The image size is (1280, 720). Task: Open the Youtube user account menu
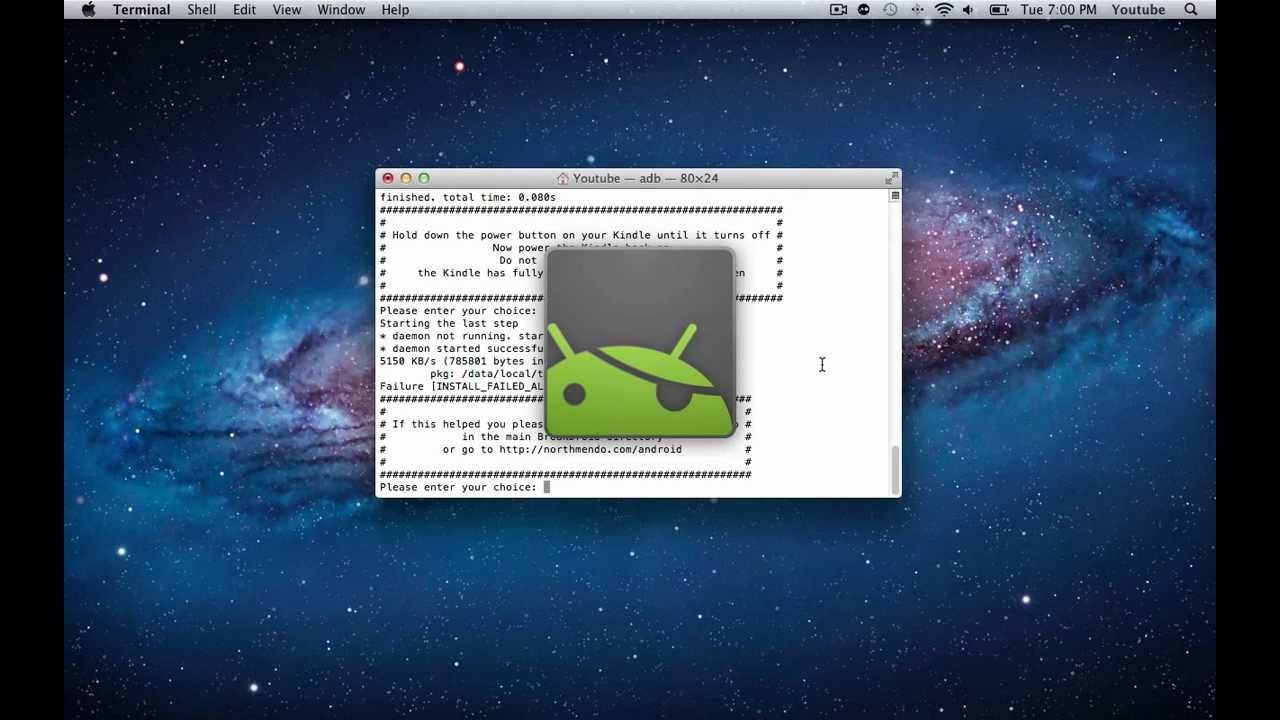pos(1138,9)
